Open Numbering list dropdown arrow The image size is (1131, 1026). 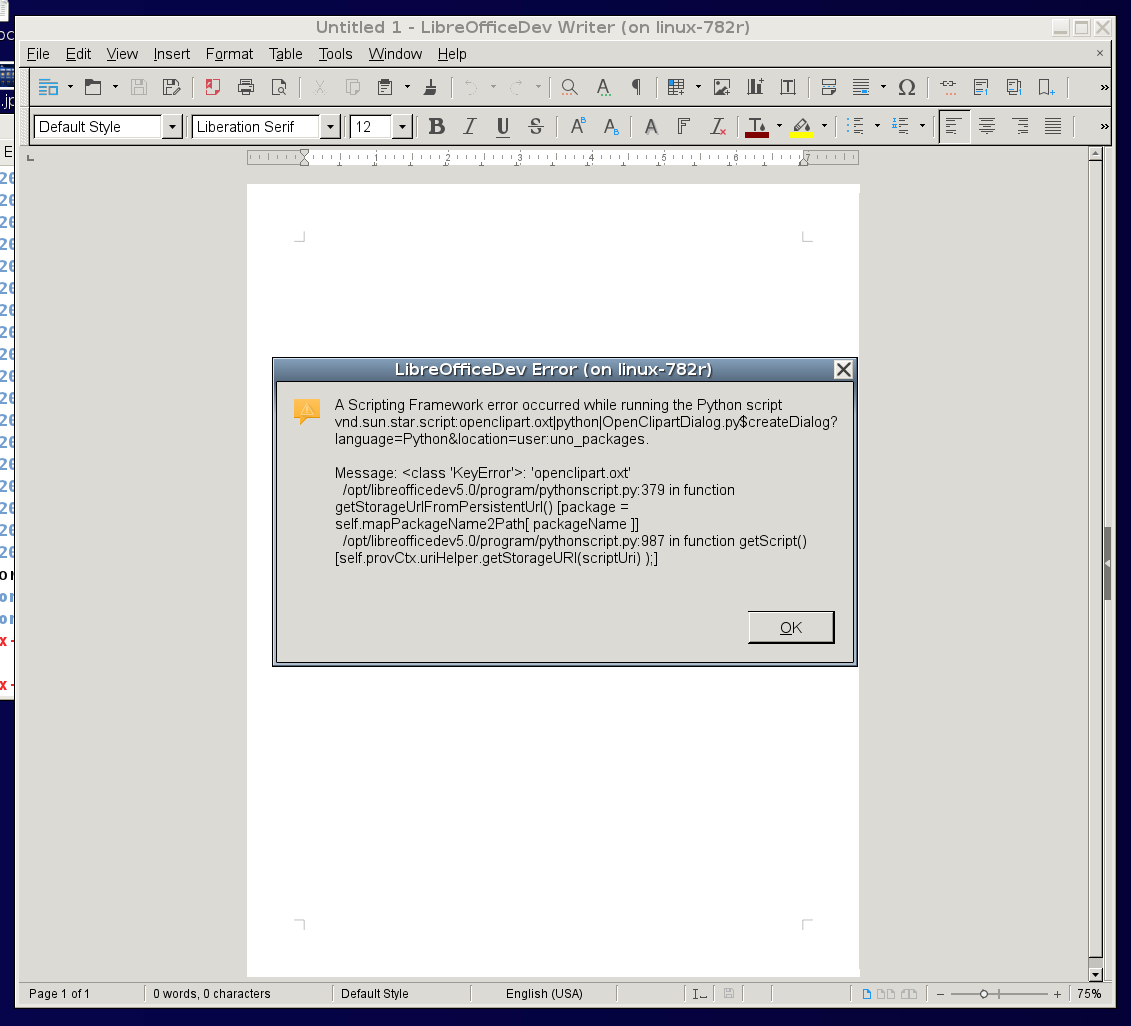click(923, 126)
